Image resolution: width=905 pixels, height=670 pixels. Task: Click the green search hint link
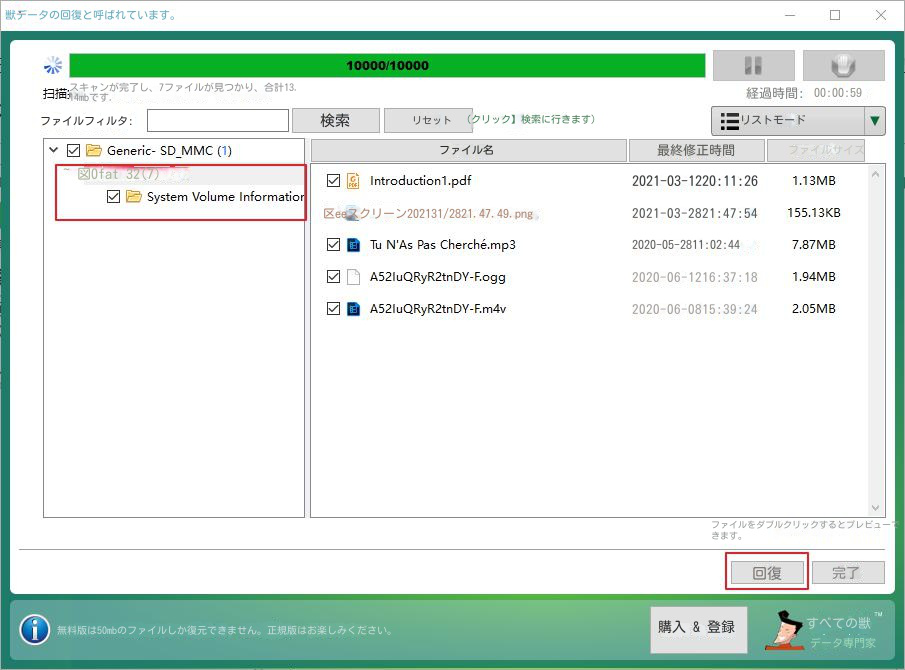tap(531, 119)
